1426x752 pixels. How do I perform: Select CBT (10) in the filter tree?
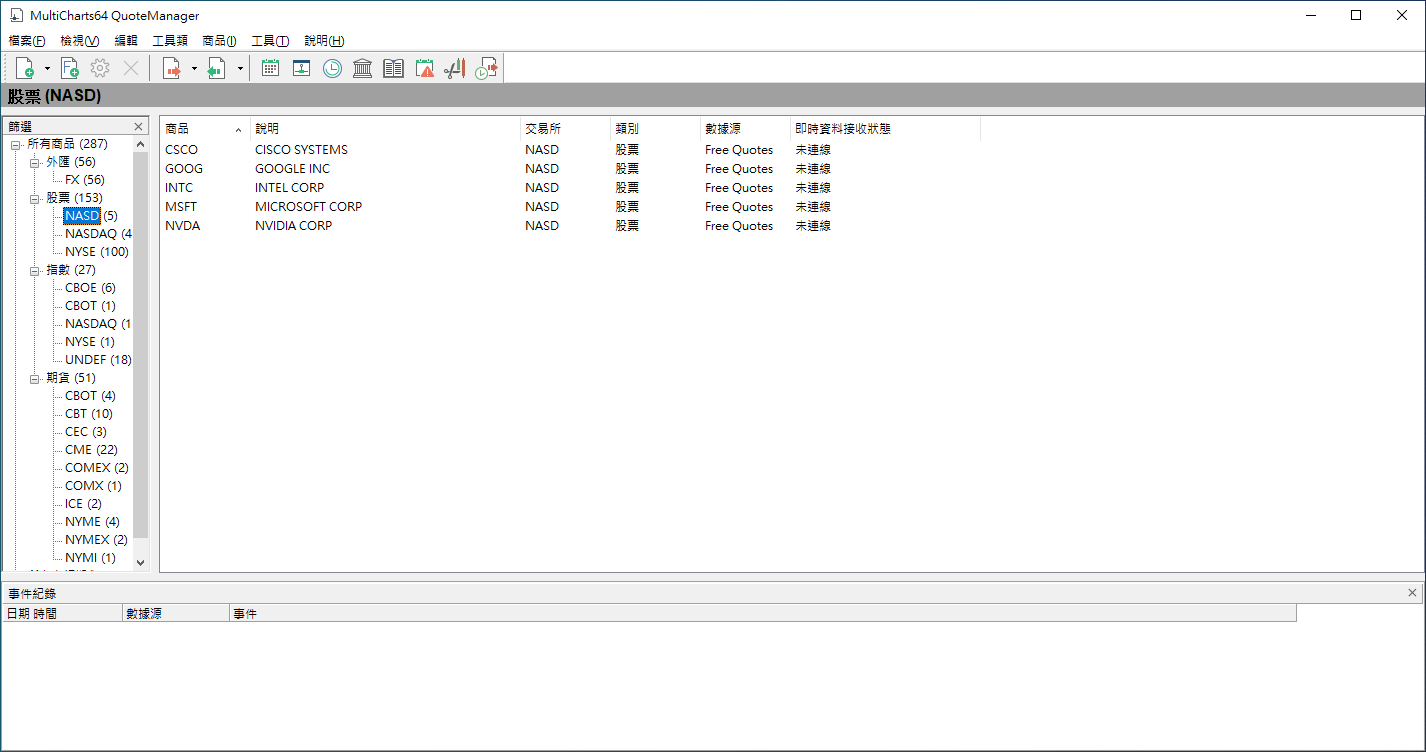pos(89,414)
